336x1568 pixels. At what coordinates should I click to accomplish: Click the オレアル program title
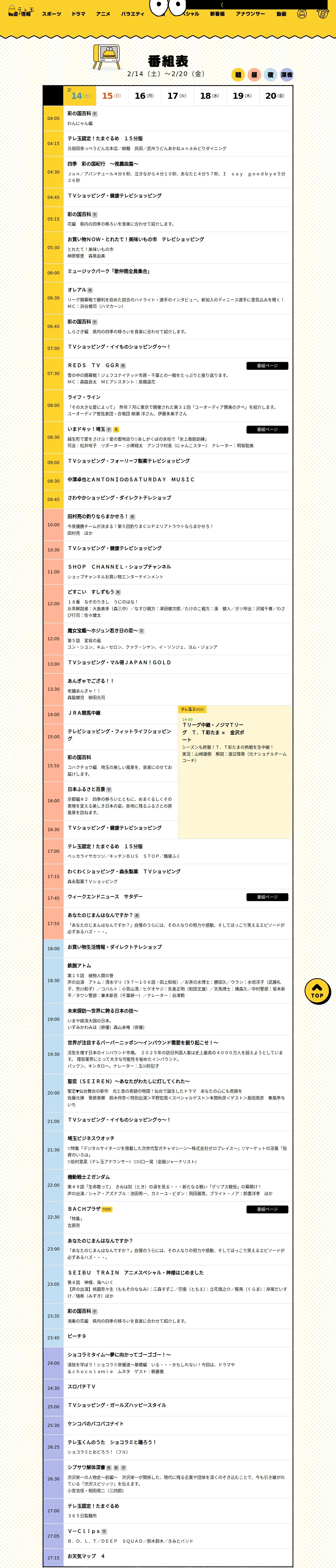click(77, 290)
